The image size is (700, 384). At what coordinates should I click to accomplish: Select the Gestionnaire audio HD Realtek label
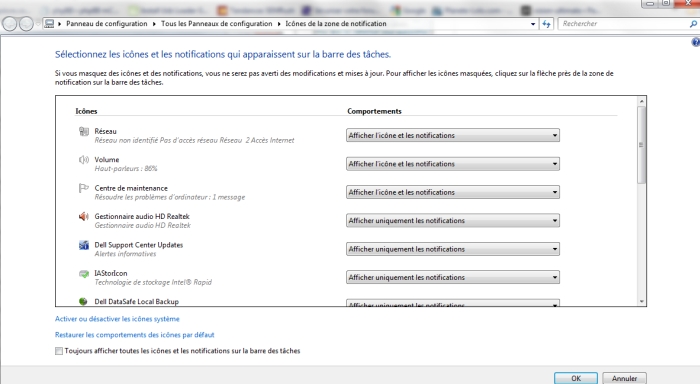pyautogui.click(x=142, y=216)
